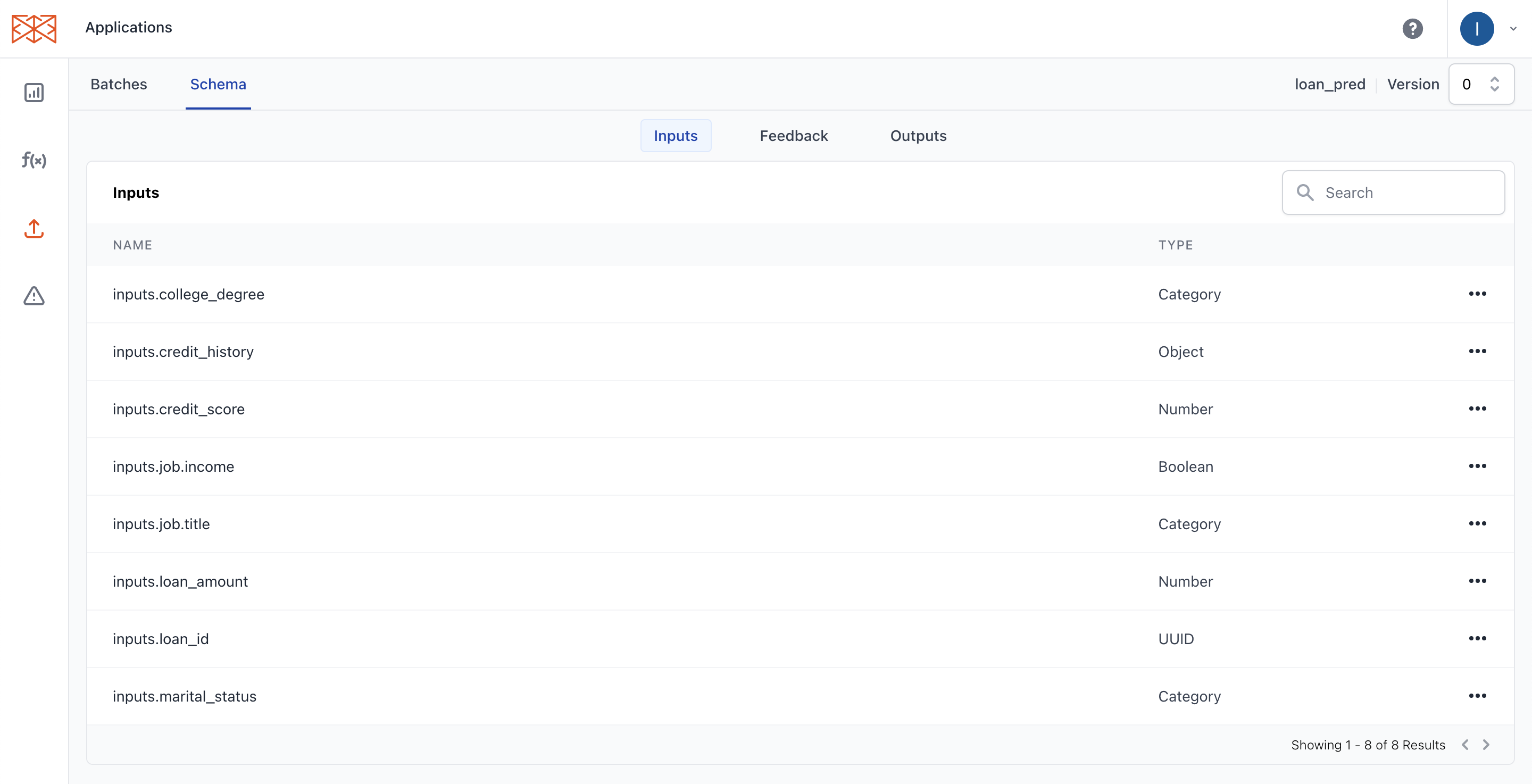Viewport: 1532px width, 784px height.
Task: Open the f(x) functions sidebar icon
Action: (x=34, y=160)
